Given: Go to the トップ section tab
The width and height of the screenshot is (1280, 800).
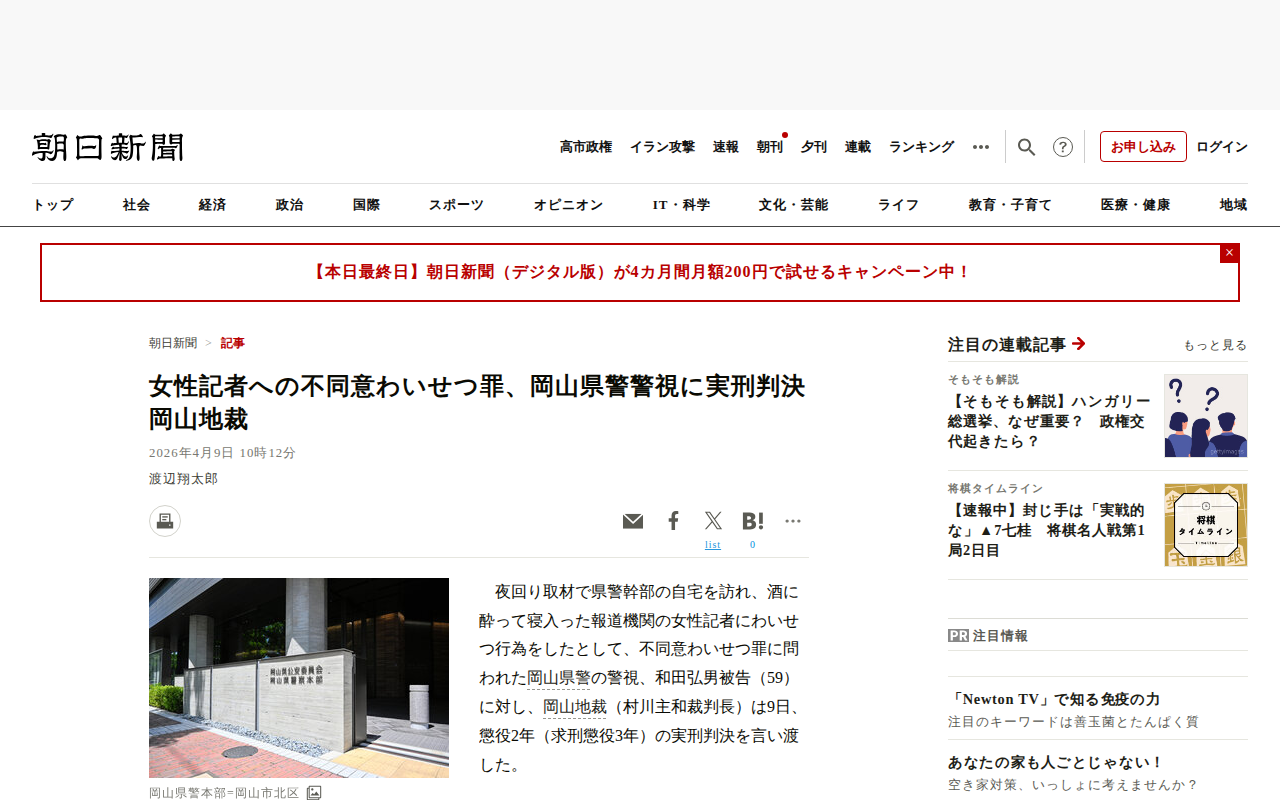Looking at the screenshot, I should (x=53, y=205).
